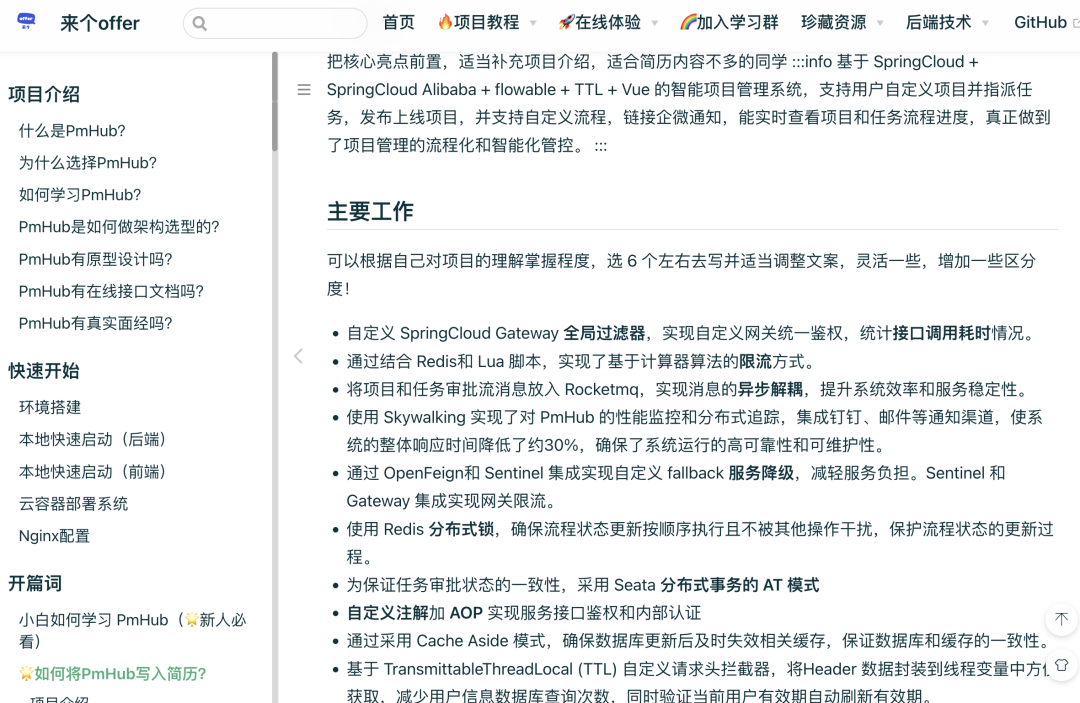Open sidebar link 云容器部署系统
Image resolution: width=1080 pixels, height=703 pixels.
(x=73, y=504)
